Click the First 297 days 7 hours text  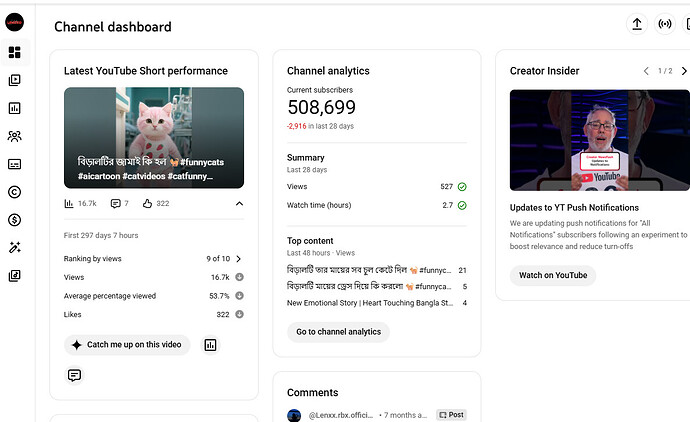point(101,235)
